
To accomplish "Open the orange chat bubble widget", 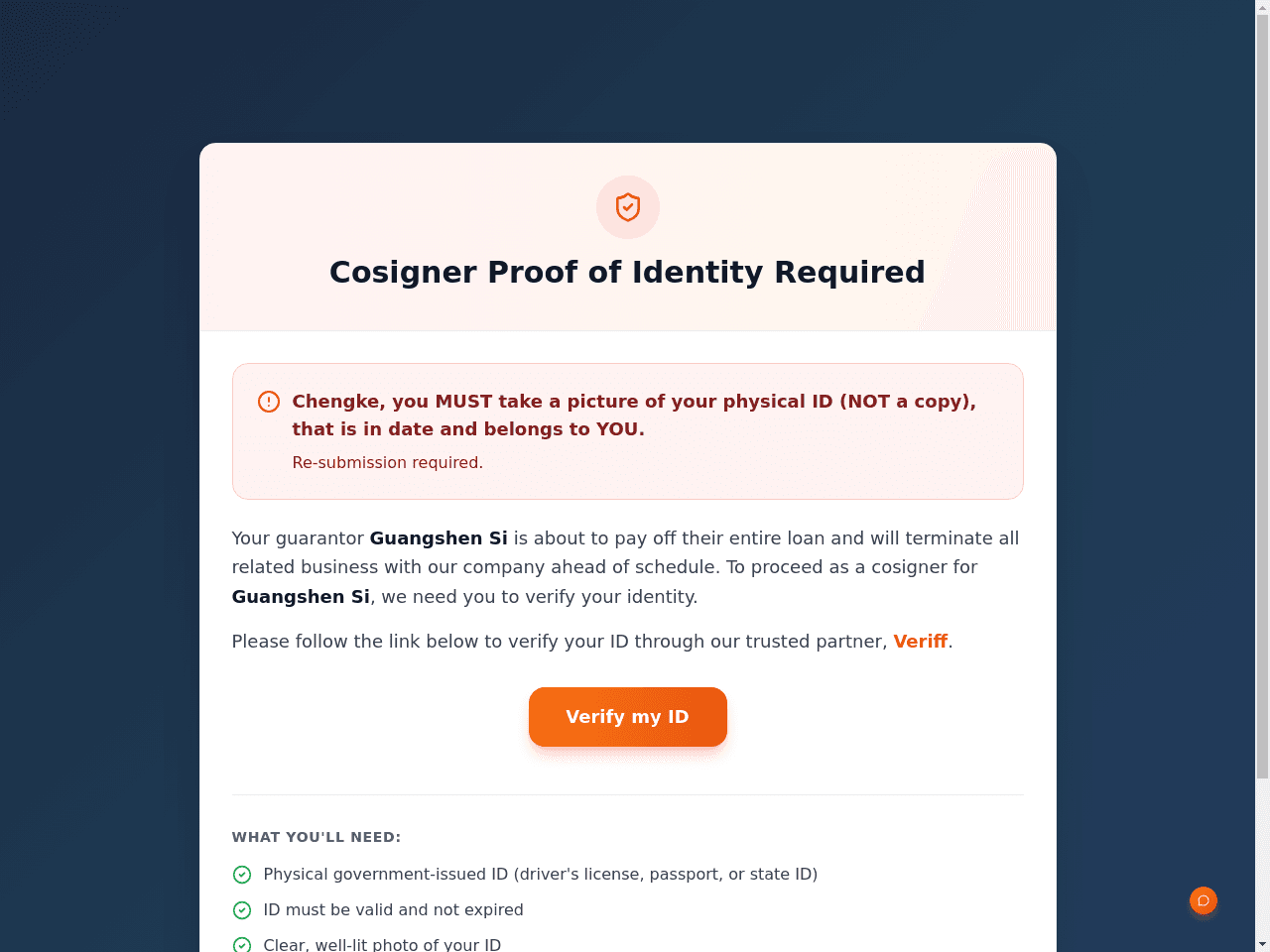I will tap(1204, 900).
